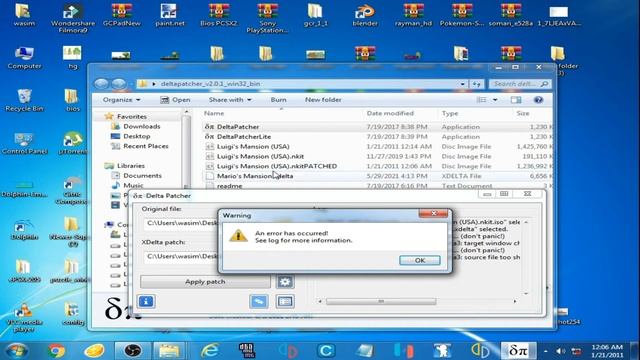
Task: Open the Share with dropdown
Action: (230, 100)
